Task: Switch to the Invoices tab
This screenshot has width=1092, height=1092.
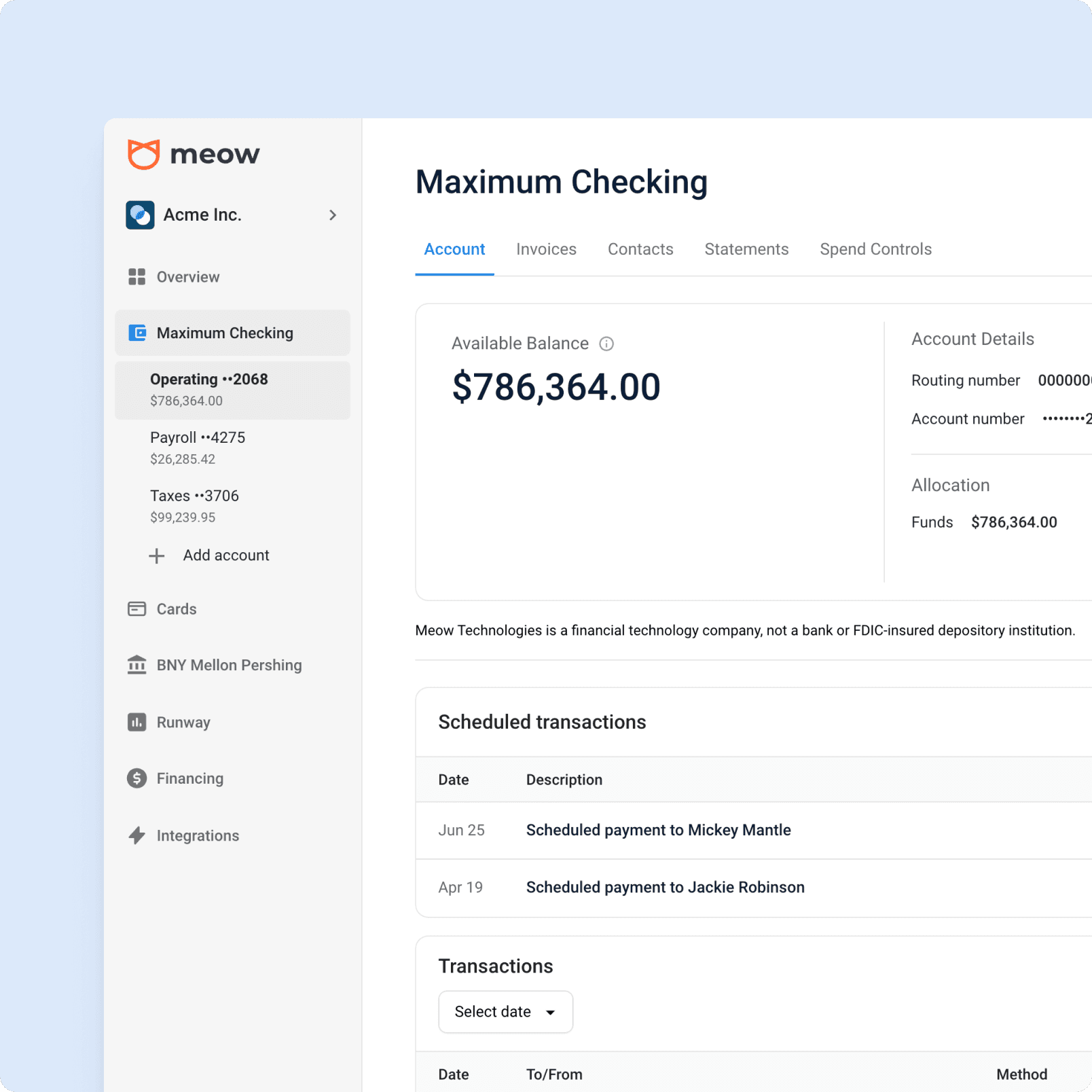Action: (x=546, y=249)
